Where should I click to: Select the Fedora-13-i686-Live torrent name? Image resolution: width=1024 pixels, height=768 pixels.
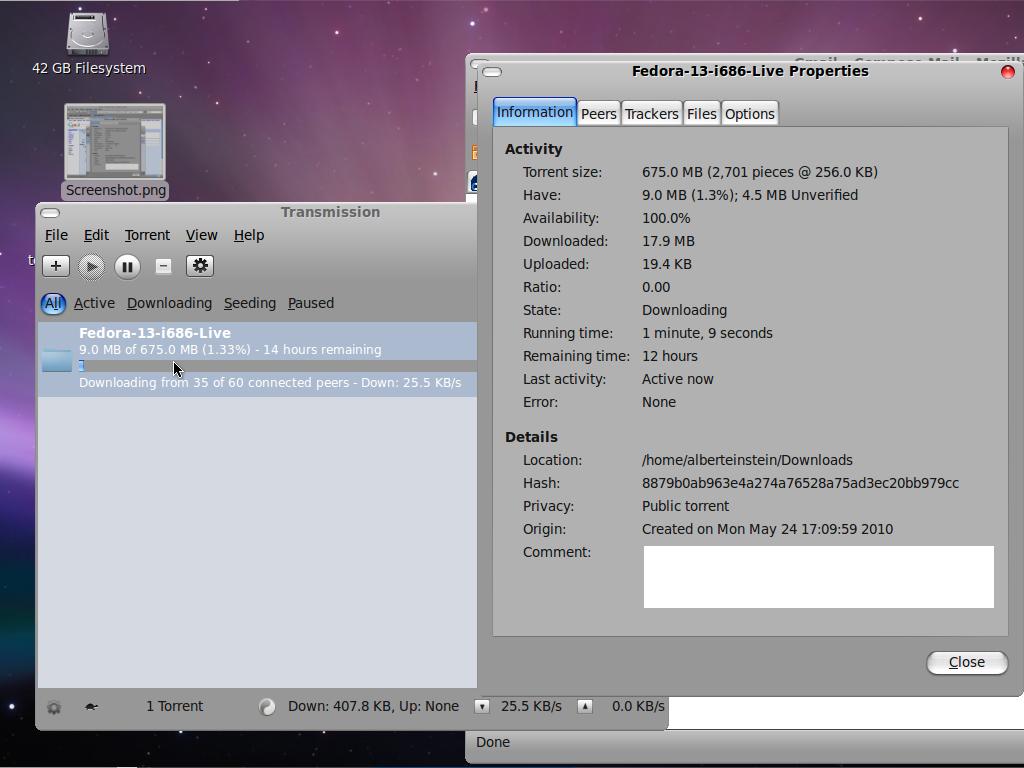coord(155,333)
